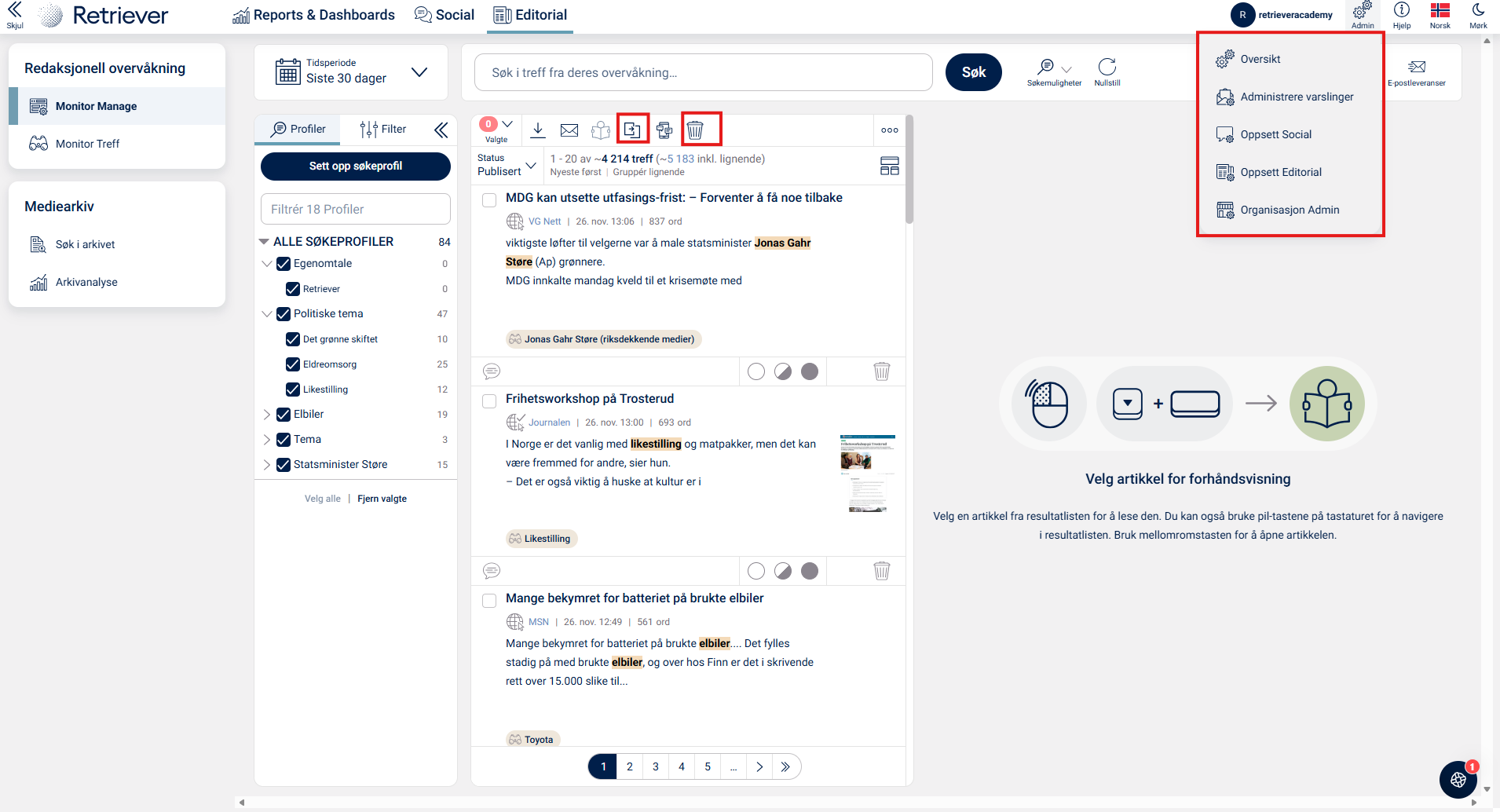The image size is (1500, 812).
Task: Uncheck the Eldreomsorg checkbox
Action: 293,364
